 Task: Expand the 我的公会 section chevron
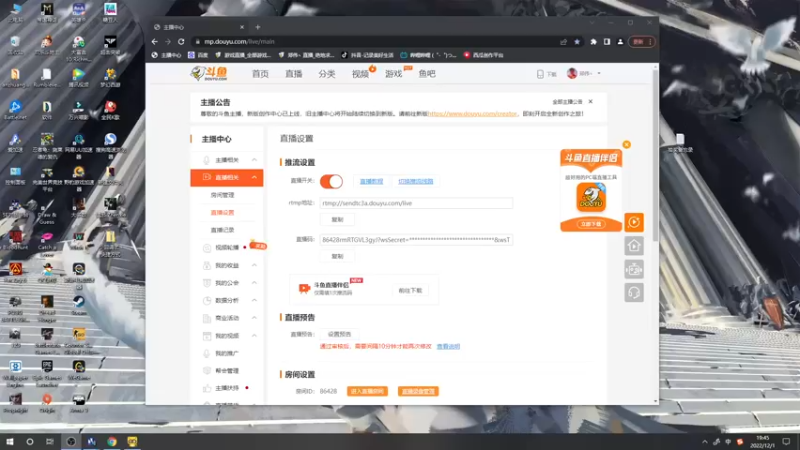coord(254,283)
